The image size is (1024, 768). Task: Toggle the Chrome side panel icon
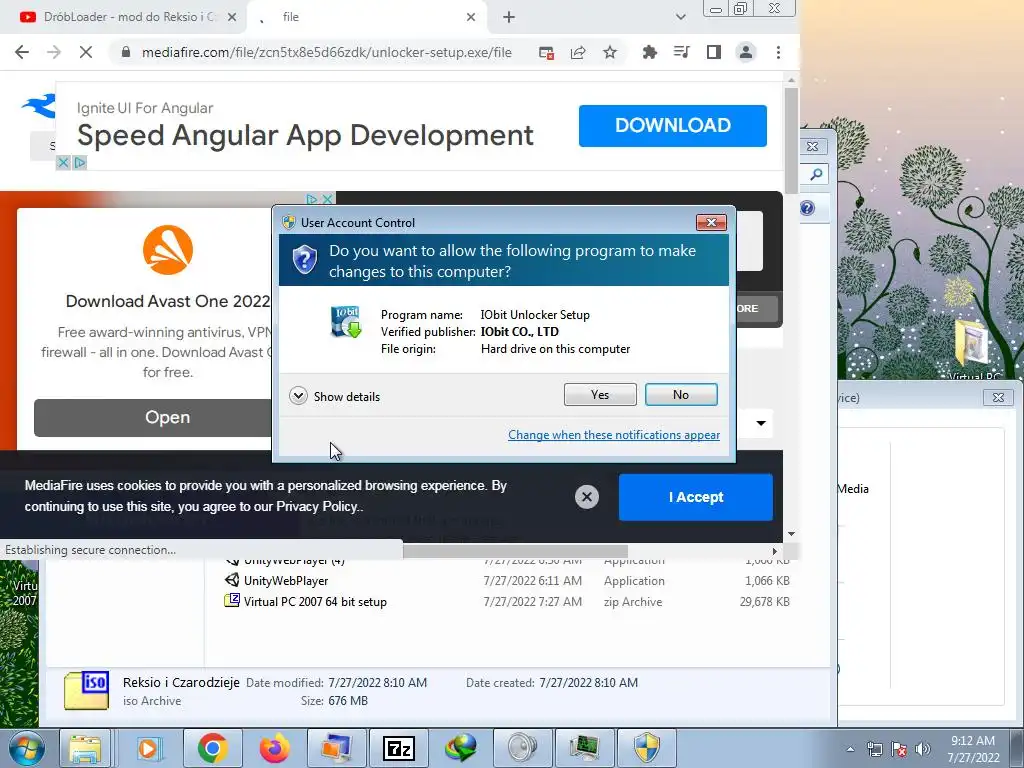click(x=713, y=52)
